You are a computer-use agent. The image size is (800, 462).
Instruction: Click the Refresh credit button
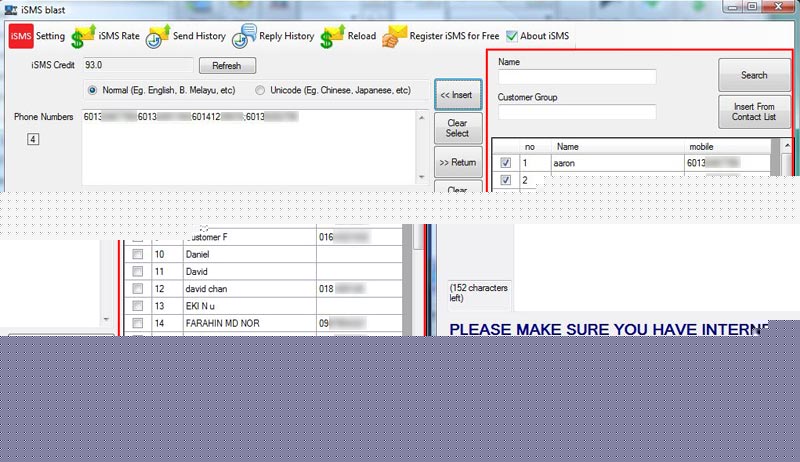[227, 66]
